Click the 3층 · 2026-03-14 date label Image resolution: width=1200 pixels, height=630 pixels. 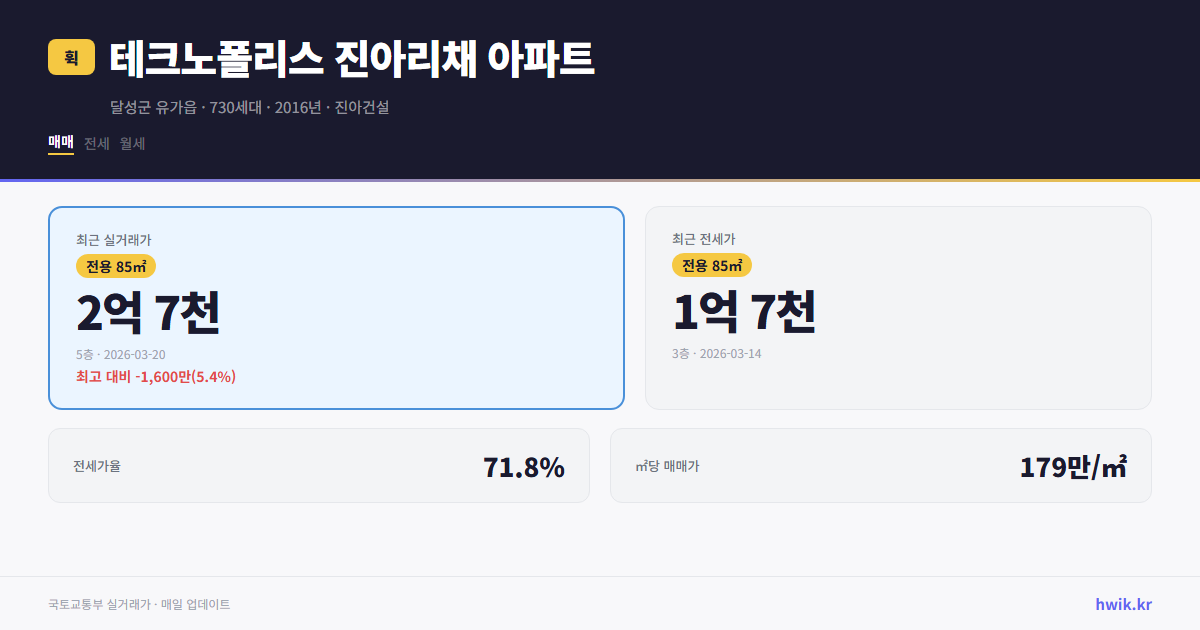pyautogui.click(x=718, y=353)
